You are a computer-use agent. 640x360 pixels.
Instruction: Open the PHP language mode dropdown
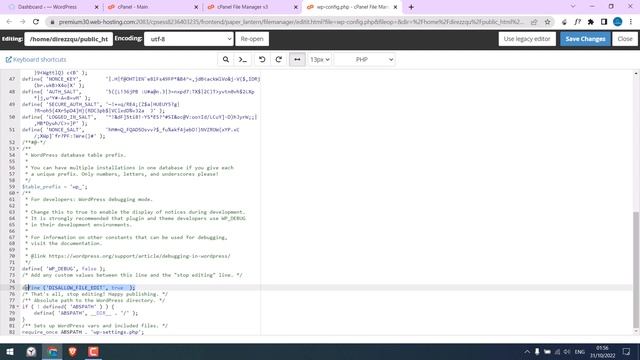pos(365,60)
